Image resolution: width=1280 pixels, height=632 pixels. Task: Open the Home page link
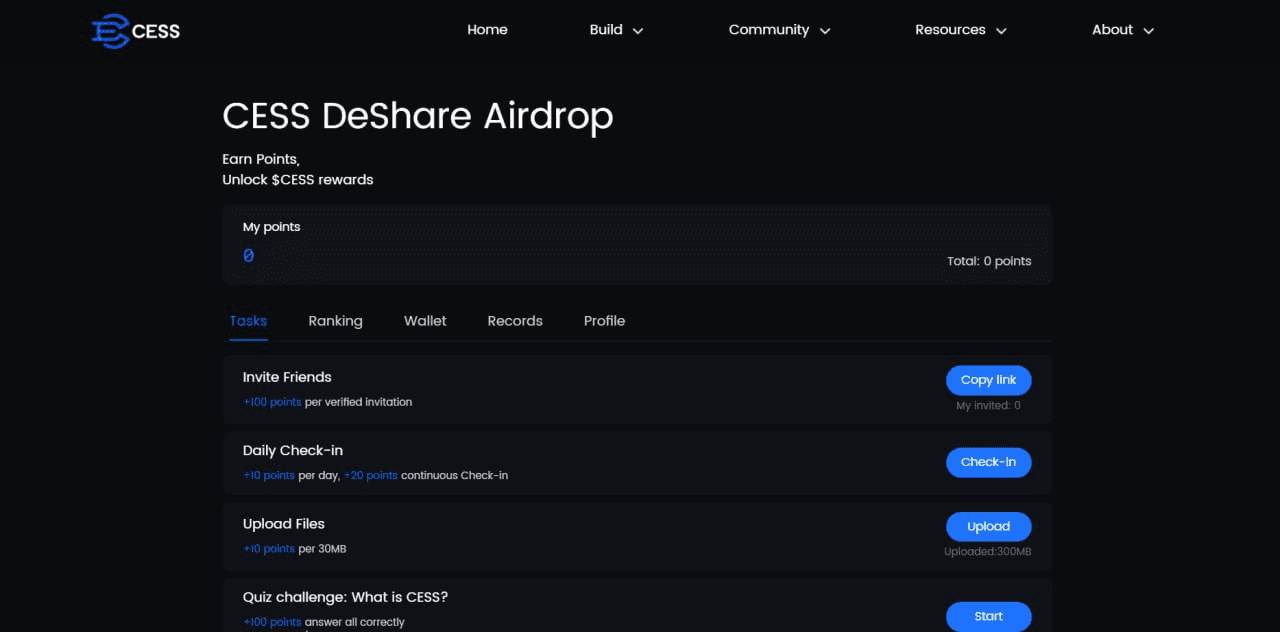(487, 30)
